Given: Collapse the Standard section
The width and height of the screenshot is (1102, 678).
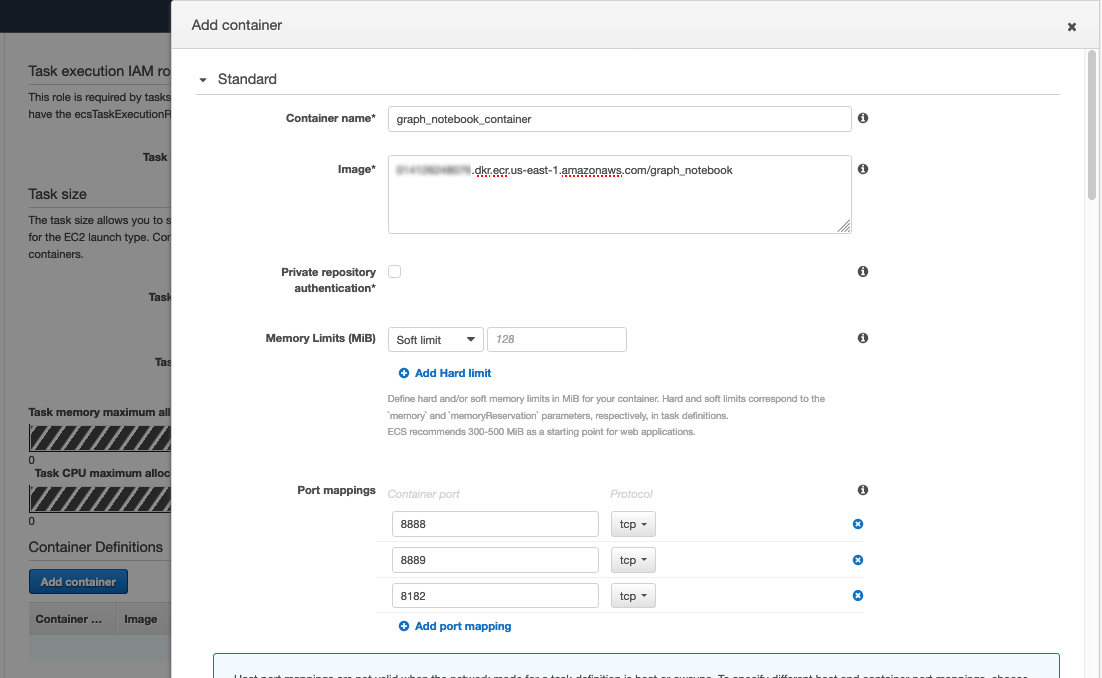Looking at the screenshot, I should (x=203, y=80).
